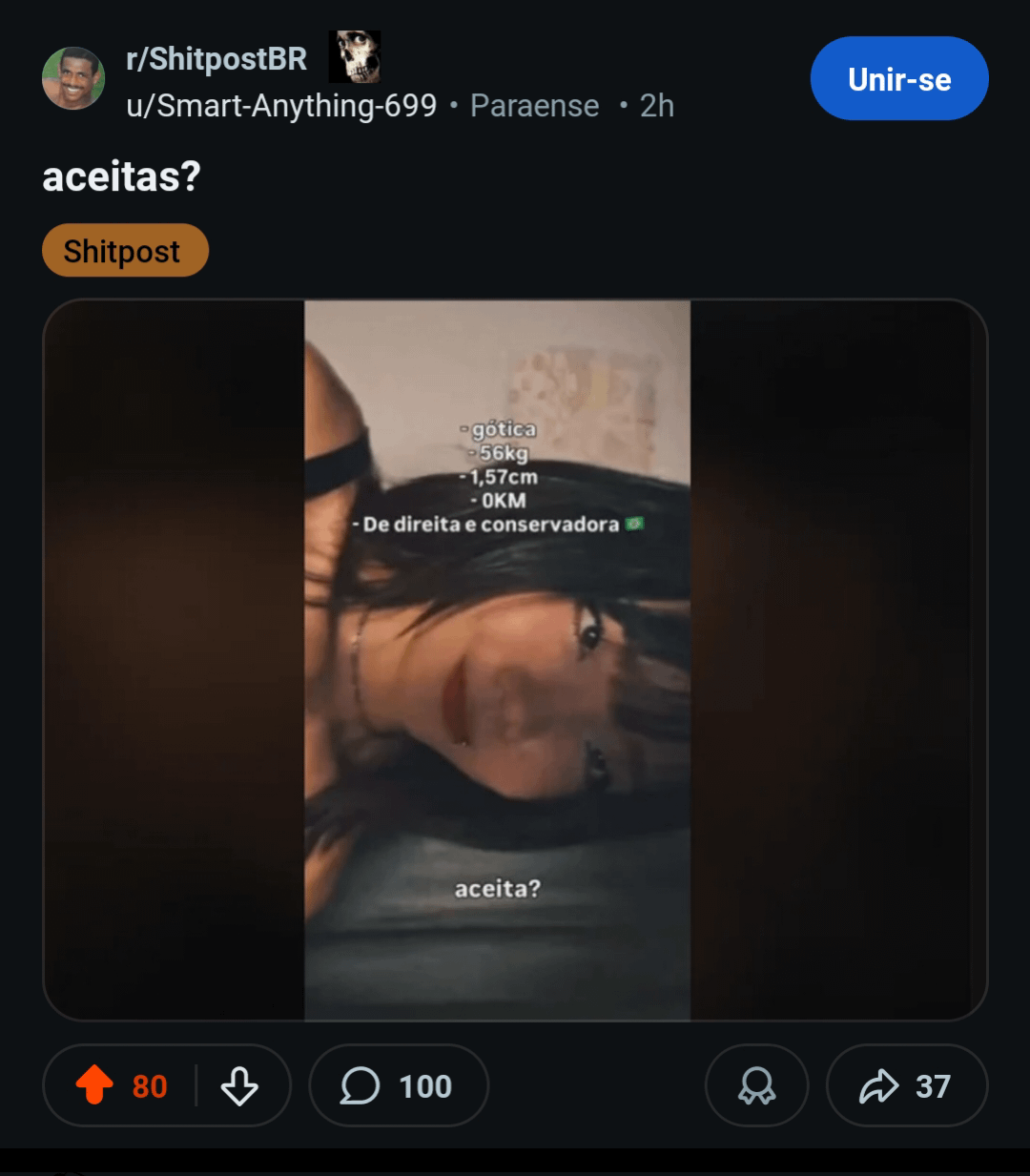This screenshot has width=1030, height=1176.
Task: Tap the "aceita?" caption in the video
Action: click(497, 889)
